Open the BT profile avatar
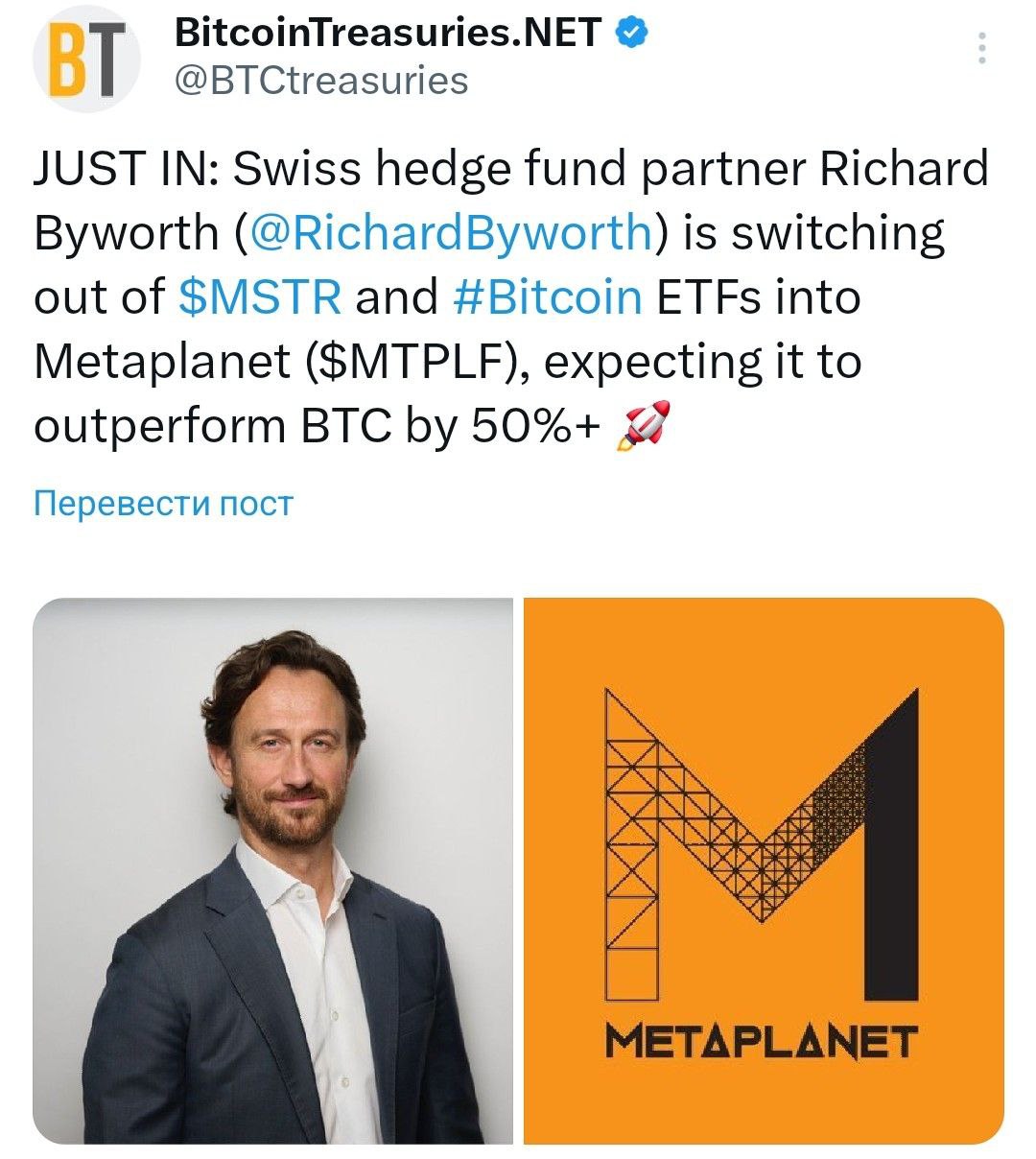The image size is (1036, 1159). [86, 59]
